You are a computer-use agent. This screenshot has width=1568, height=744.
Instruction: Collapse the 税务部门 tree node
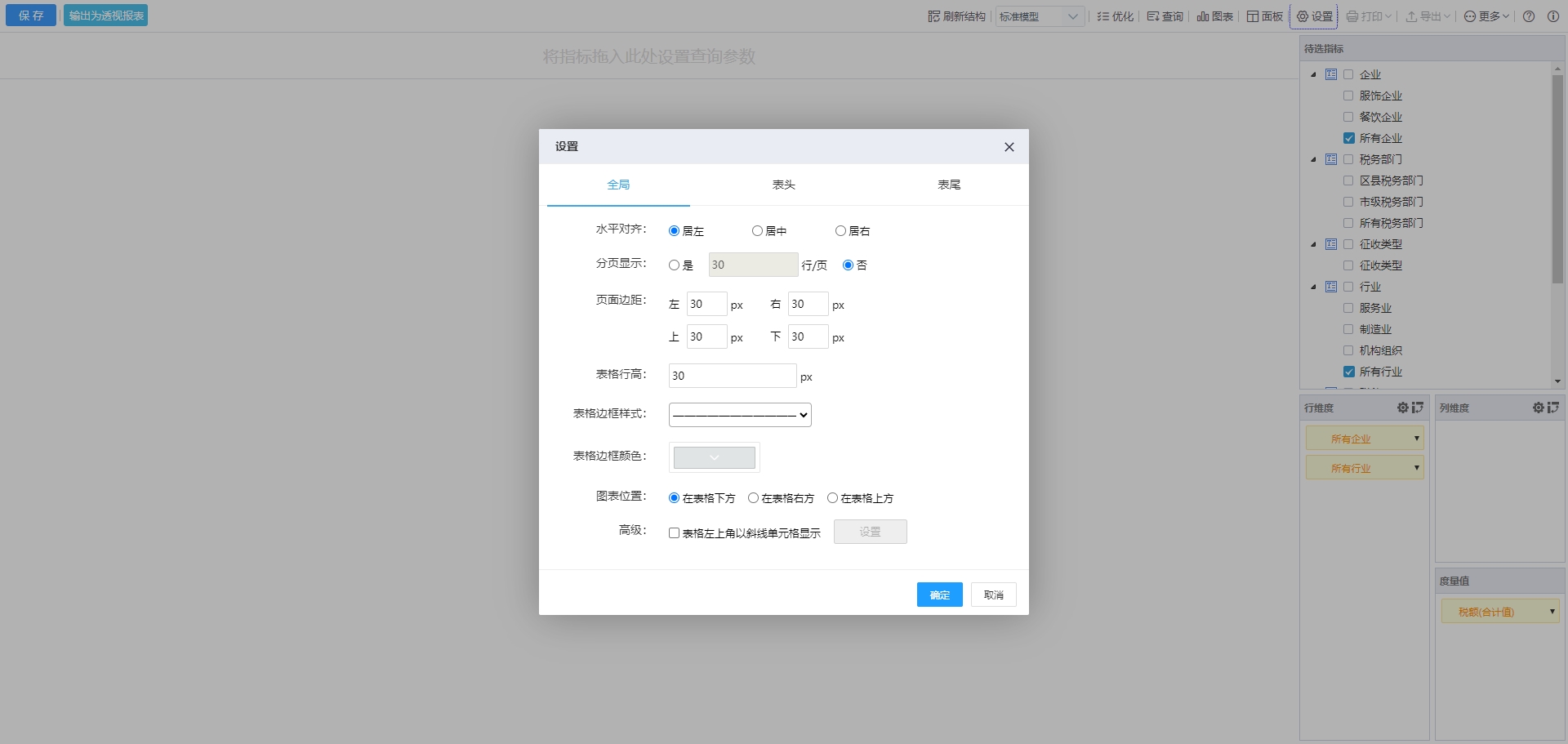(x=1313, y=160)
